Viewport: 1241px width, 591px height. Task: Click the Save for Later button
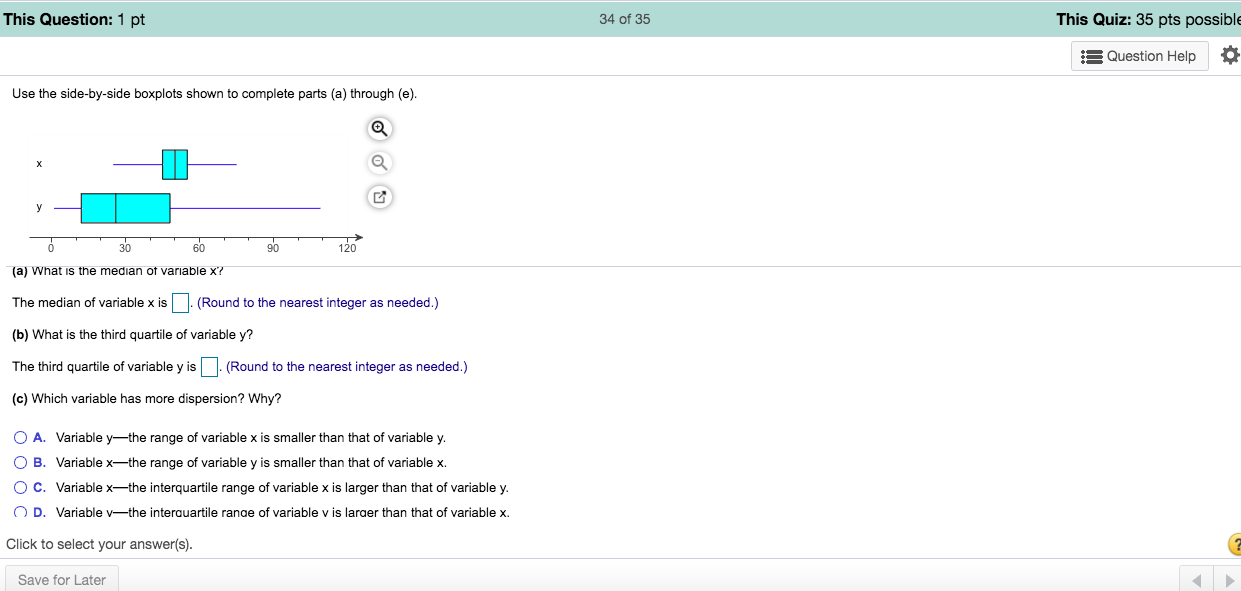(61, 579)
